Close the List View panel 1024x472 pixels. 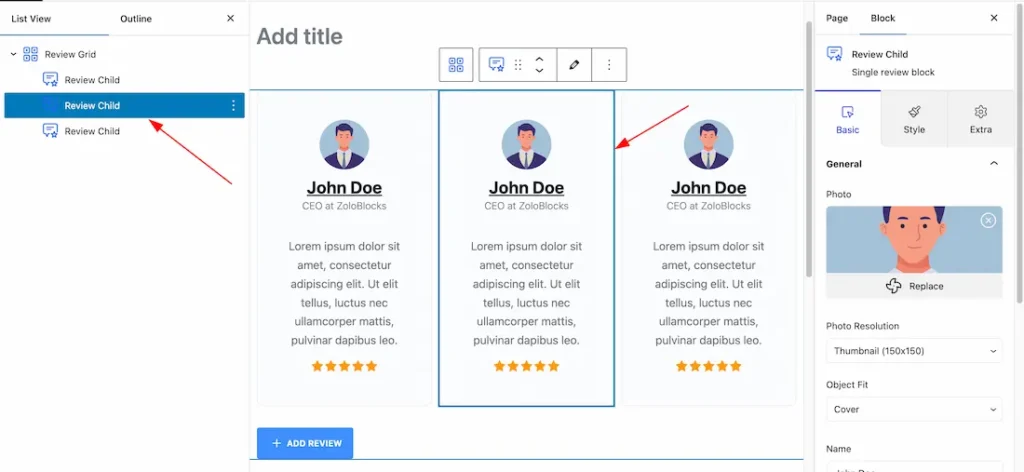tap(231, 18)
